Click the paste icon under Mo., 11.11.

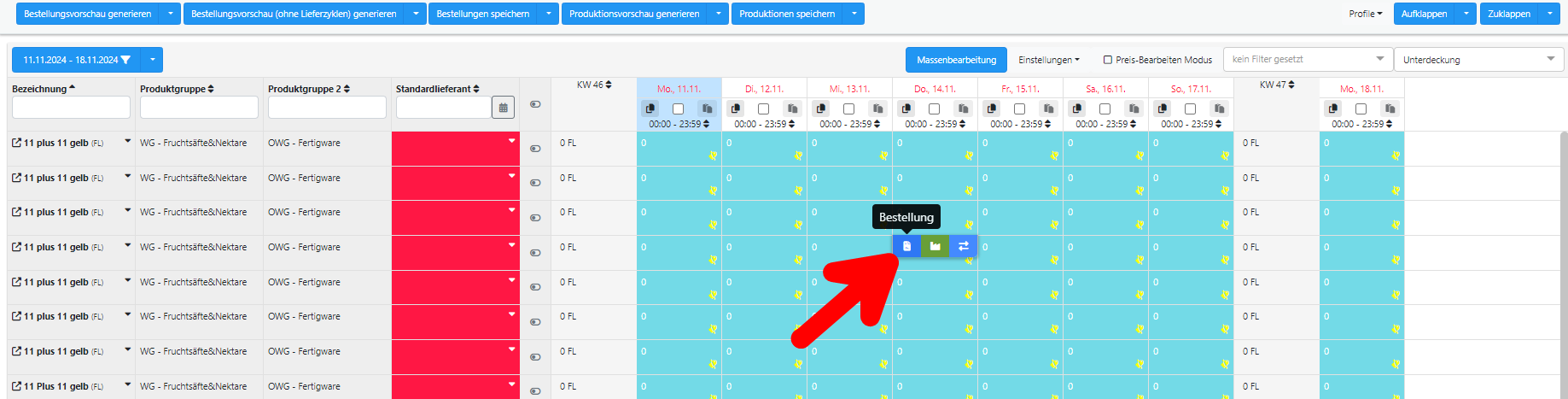(x=707, y=109)
